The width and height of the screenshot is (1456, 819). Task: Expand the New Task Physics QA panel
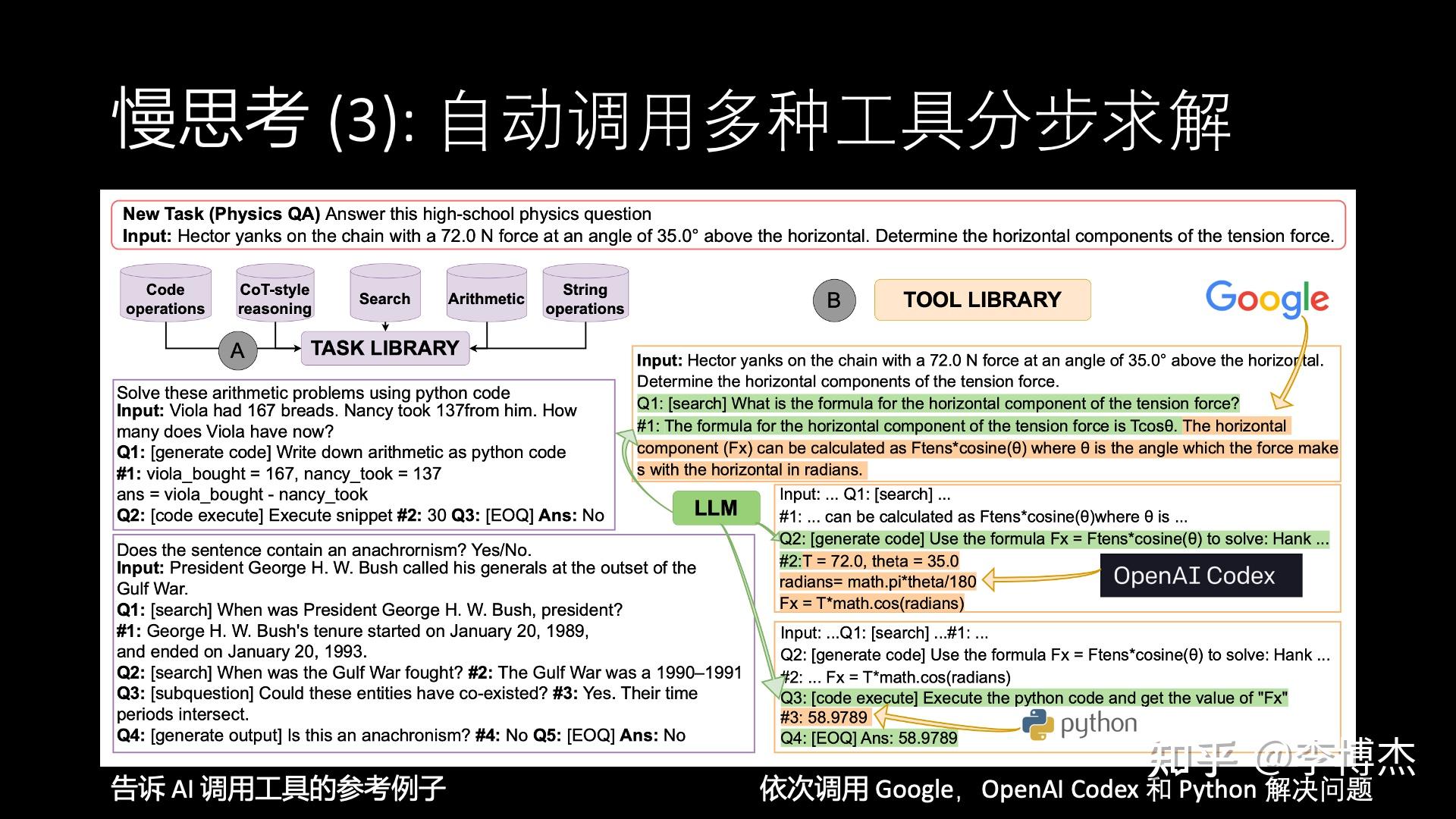point(728,224)
